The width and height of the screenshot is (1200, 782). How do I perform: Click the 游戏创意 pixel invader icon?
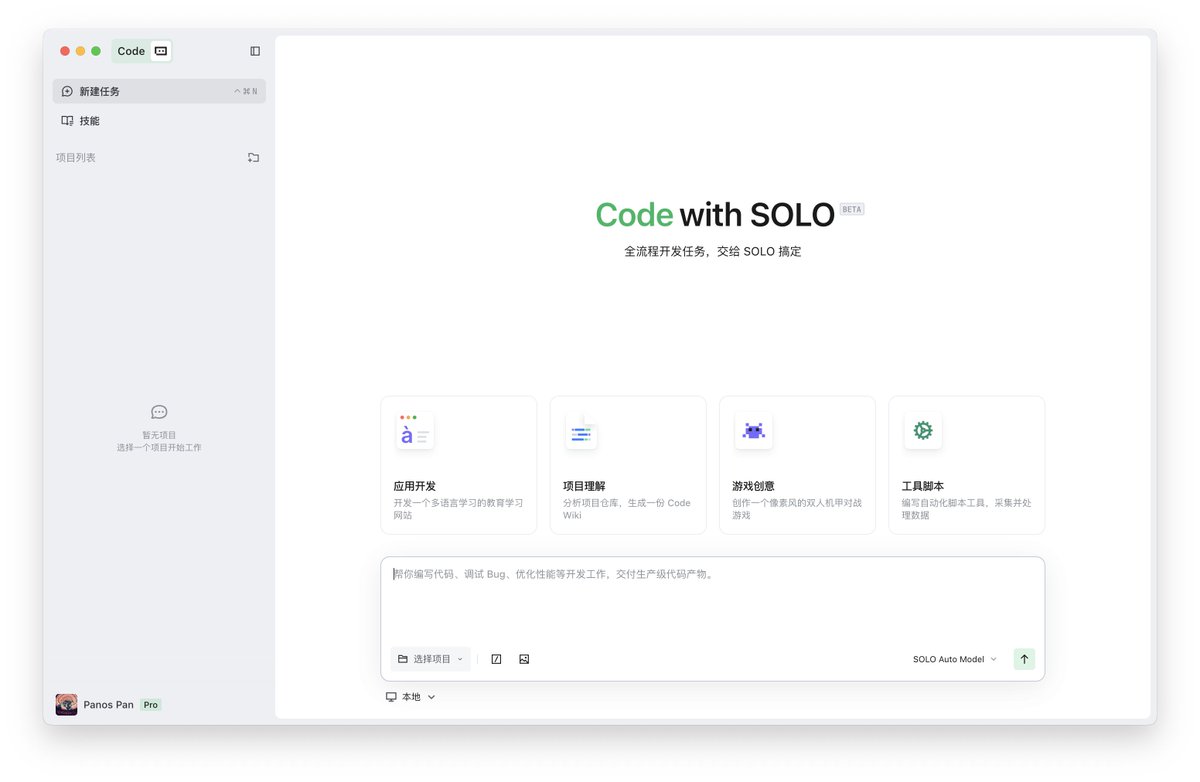[x=753, y=431]
